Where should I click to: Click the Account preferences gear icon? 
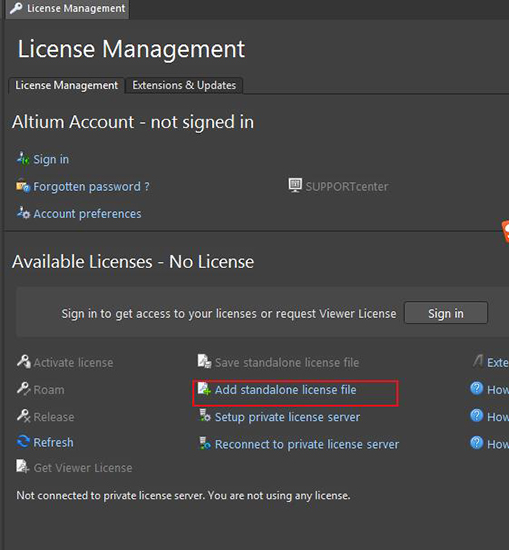click(24, 213)
